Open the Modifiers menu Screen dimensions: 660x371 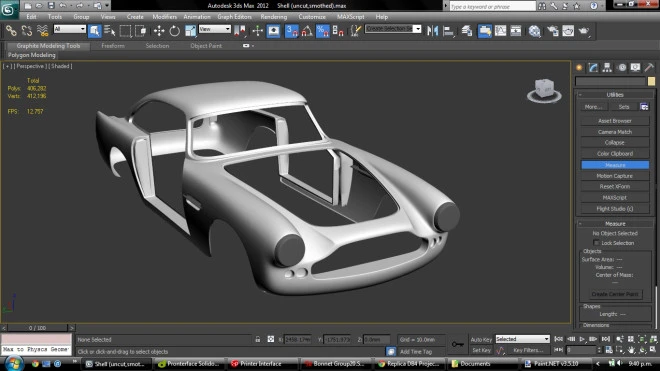[165, 17]
